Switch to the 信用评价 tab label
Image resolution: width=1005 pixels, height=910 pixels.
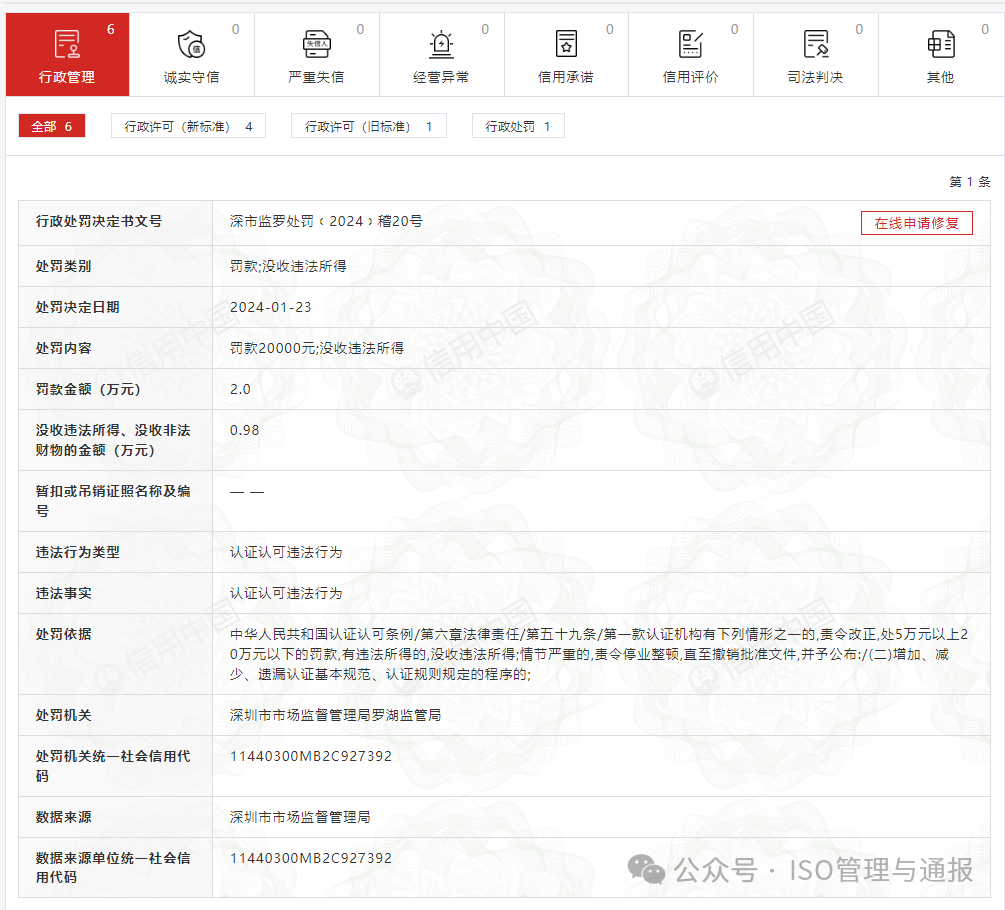tap(690, 78)
